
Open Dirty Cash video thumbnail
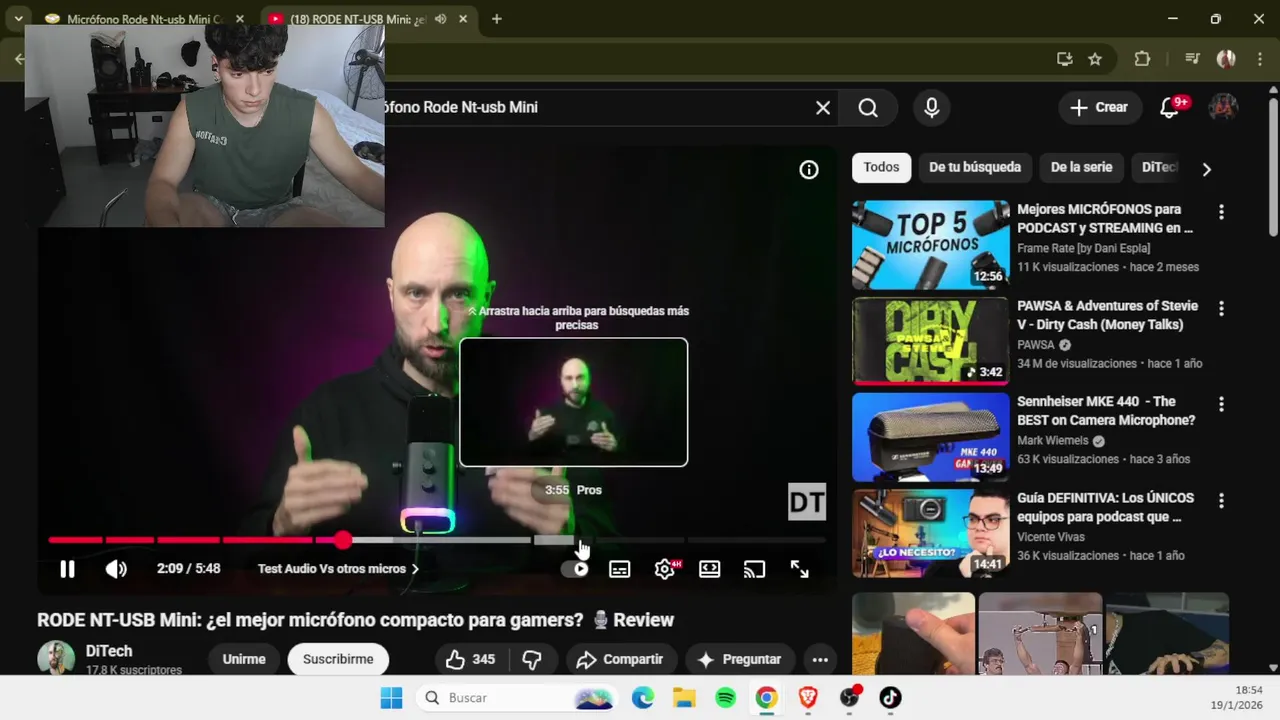931,341
